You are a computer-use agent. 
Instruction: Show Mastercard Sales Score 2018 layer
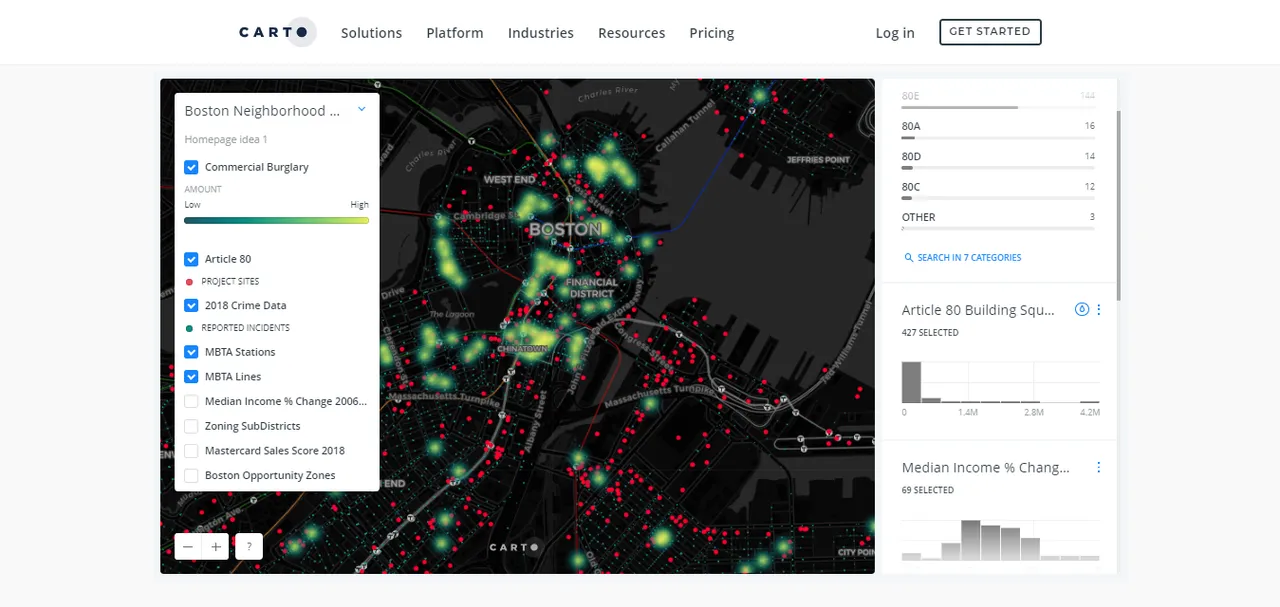[x=191, y=451]
